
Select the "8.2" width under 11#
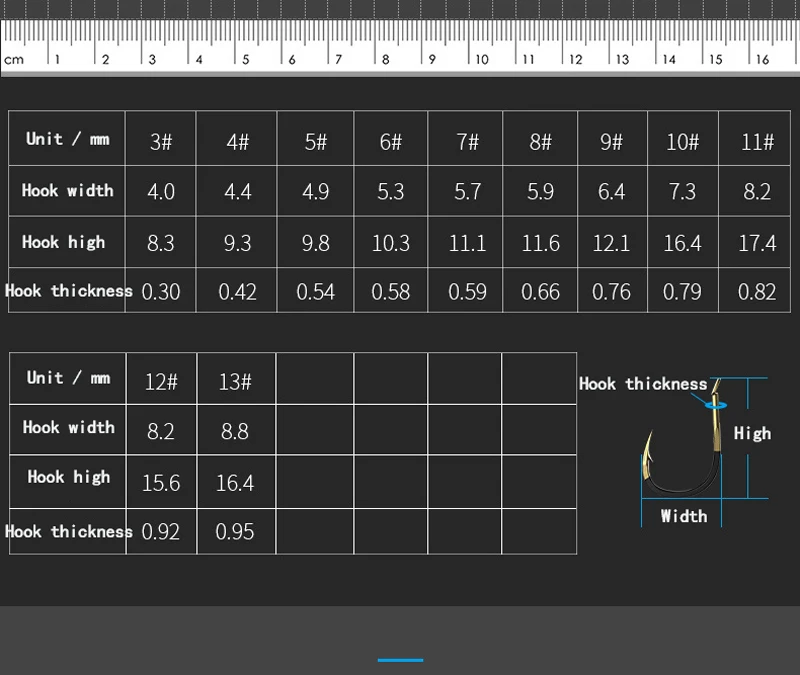(x=757, y=192)
